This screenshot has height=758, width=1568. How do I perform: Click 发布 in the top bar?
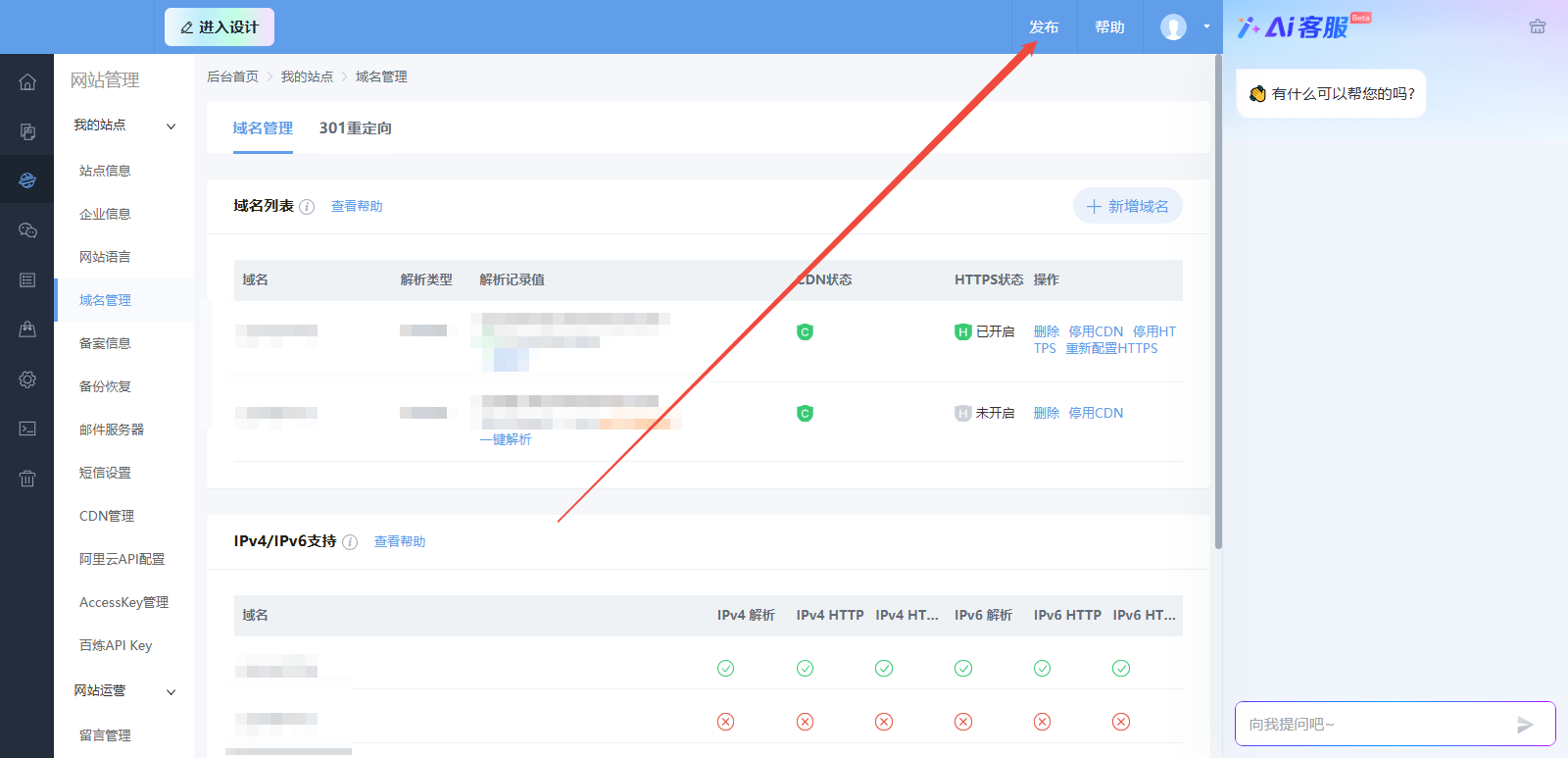click(1044, 27)
